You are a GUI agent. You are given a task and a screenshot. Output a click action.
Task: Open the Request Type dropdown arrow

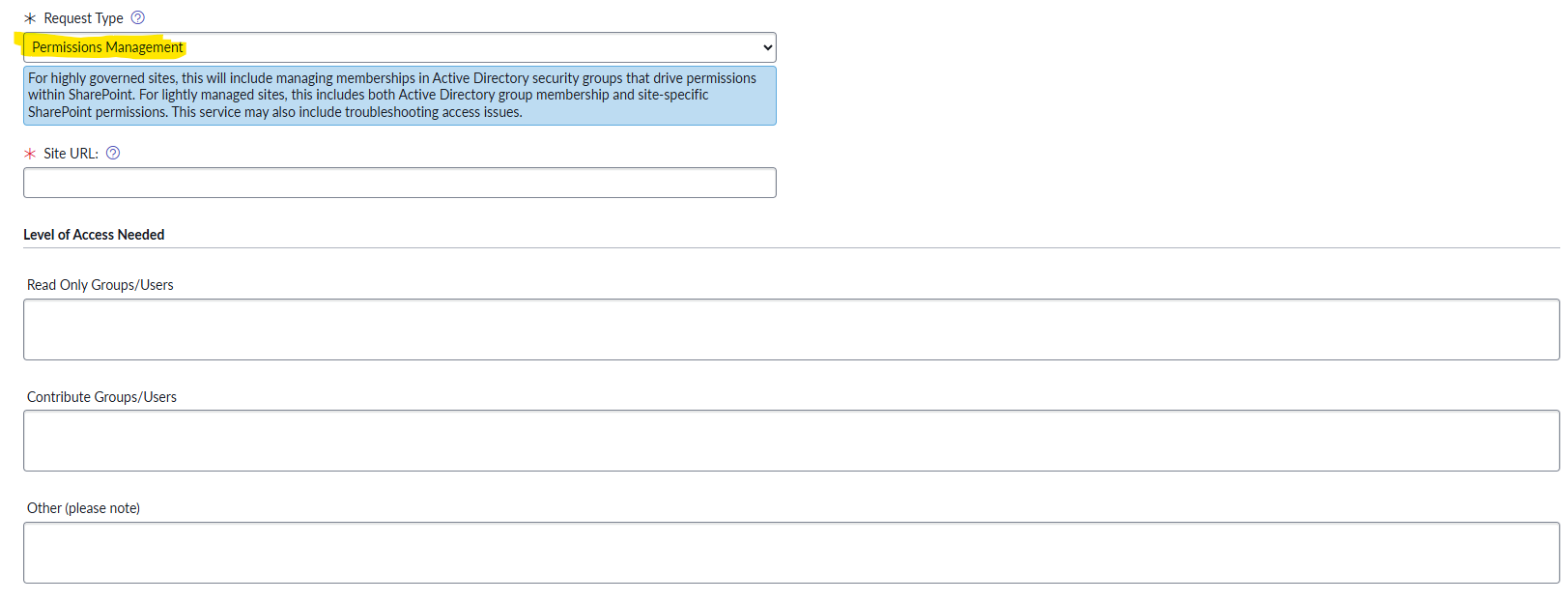coord(767,47)
